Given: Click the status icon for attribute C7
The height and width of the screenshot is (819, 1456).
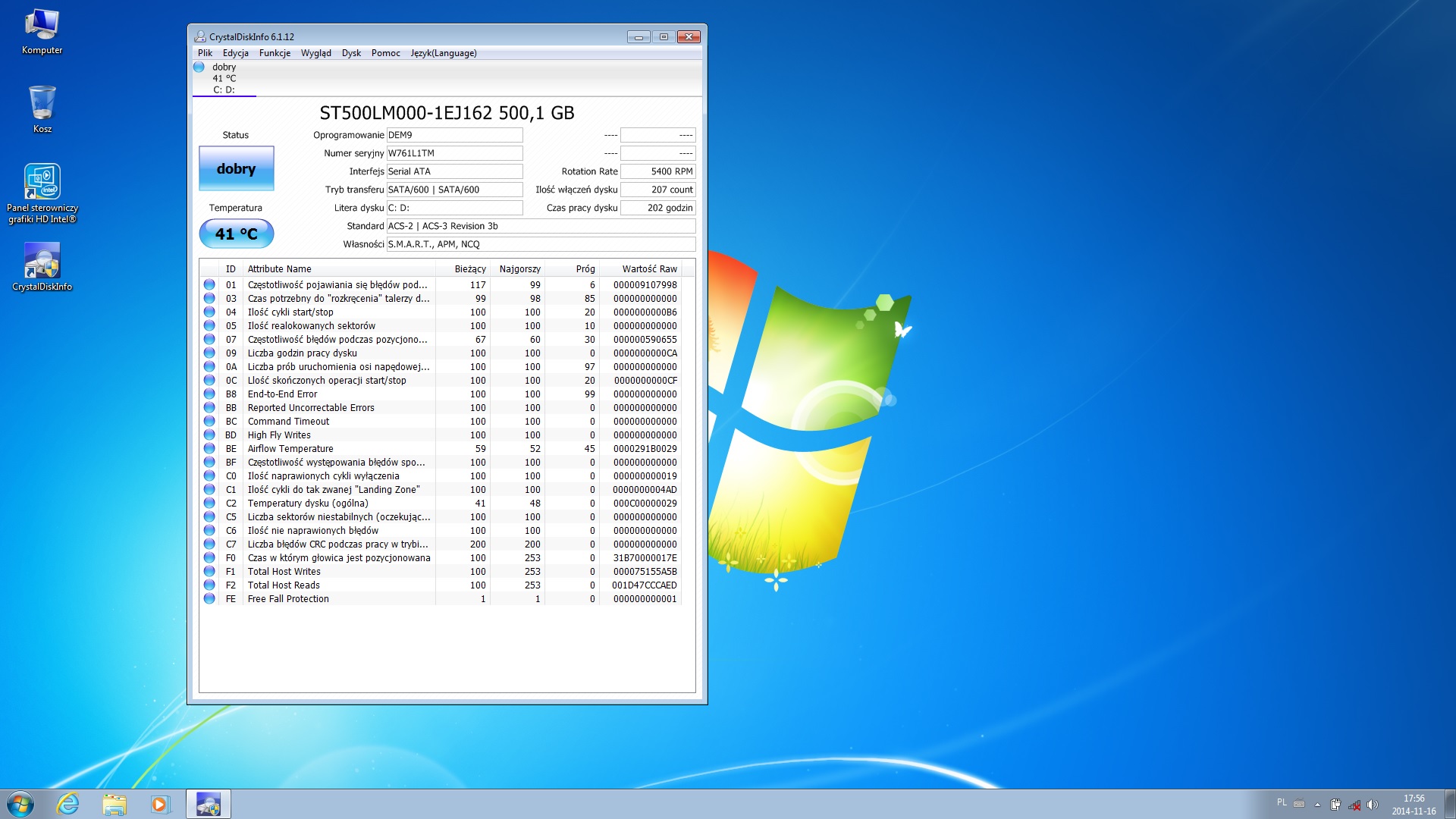Looking at the screenshot, I should 209,544.
